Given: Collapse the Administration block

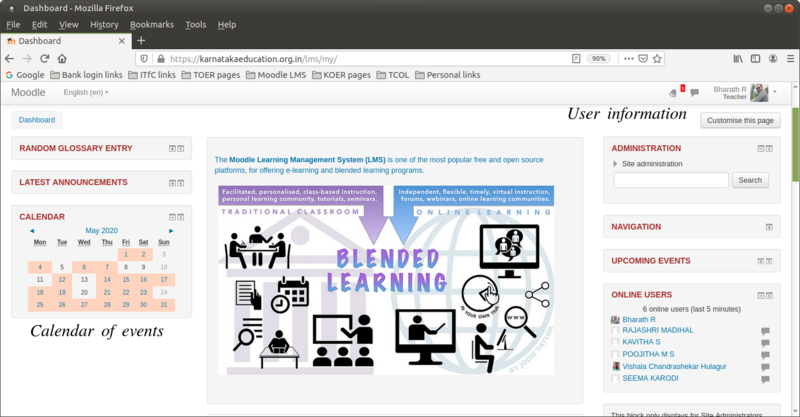Looking at the screenshot, I should click(761, 149).
